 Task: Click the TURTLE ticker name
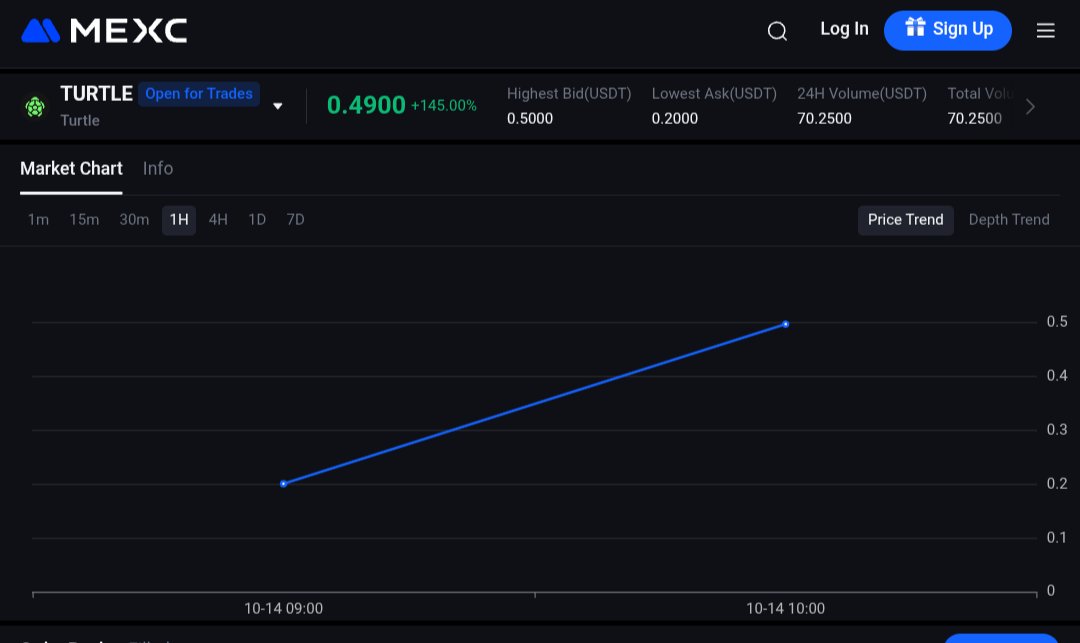pyautogui.click(x=96, y=94)
